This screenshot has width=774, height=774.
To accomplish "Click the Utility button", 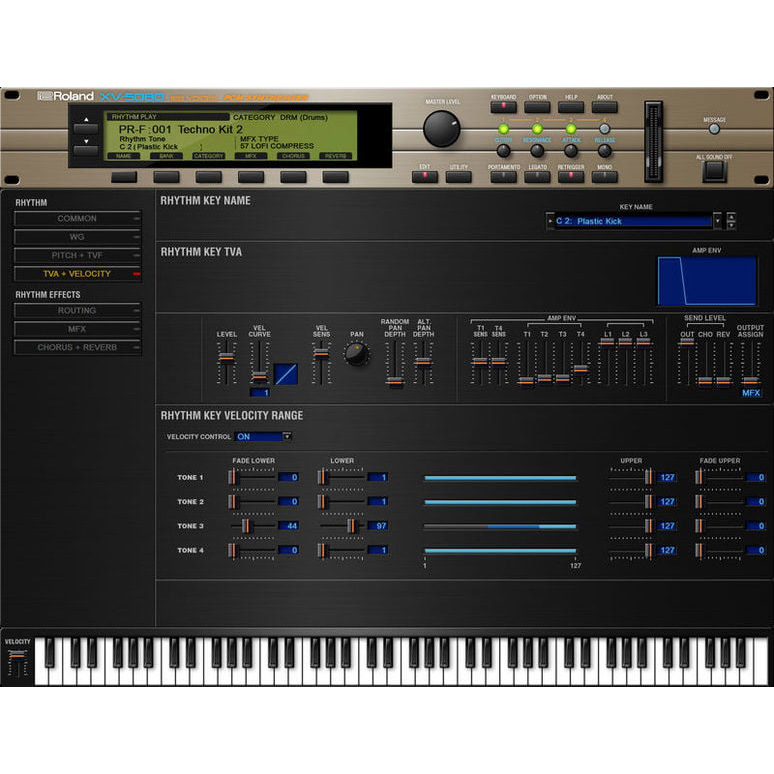I will 459,177.
